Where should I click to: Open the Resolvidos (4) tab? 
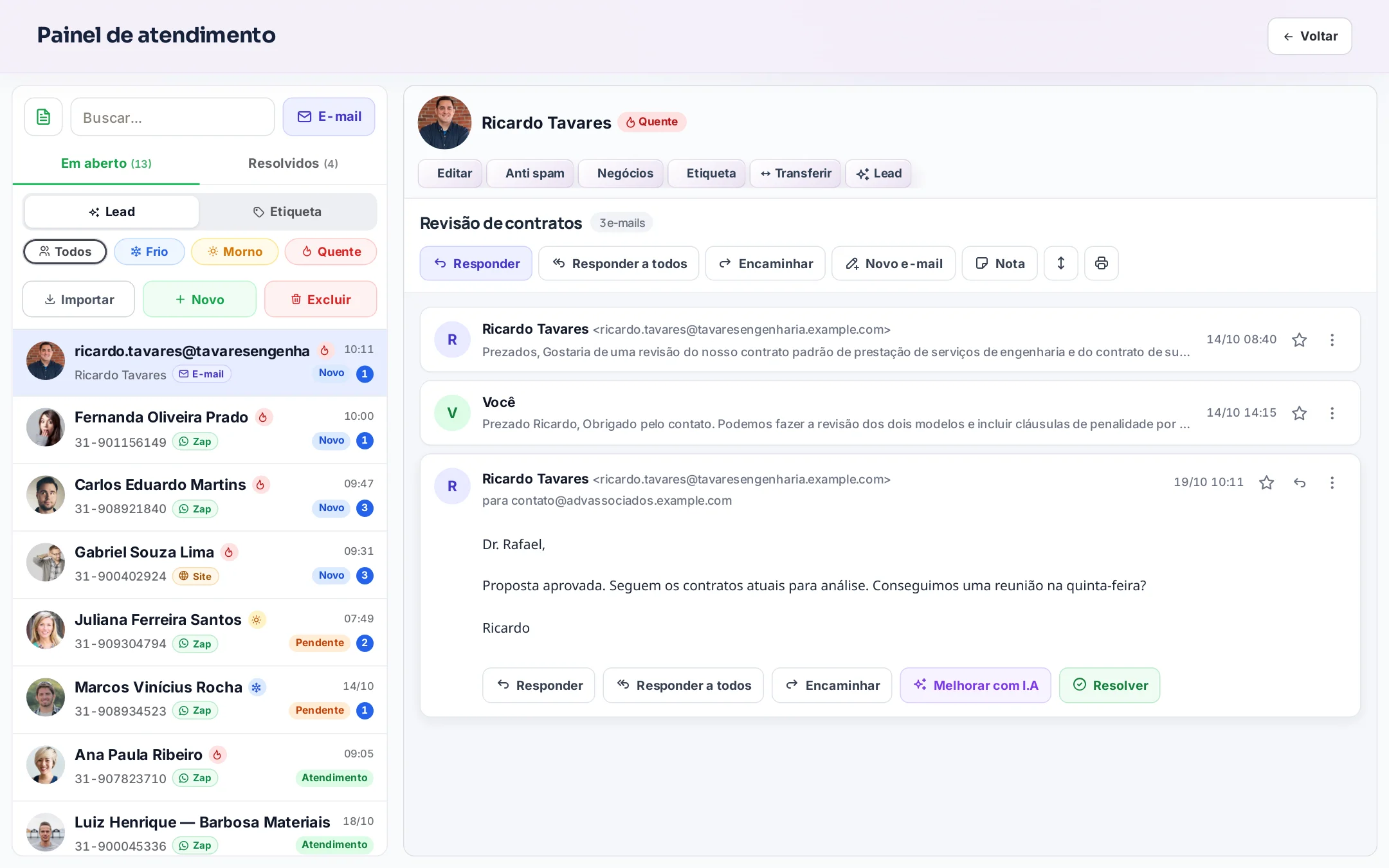pos(293,163)
